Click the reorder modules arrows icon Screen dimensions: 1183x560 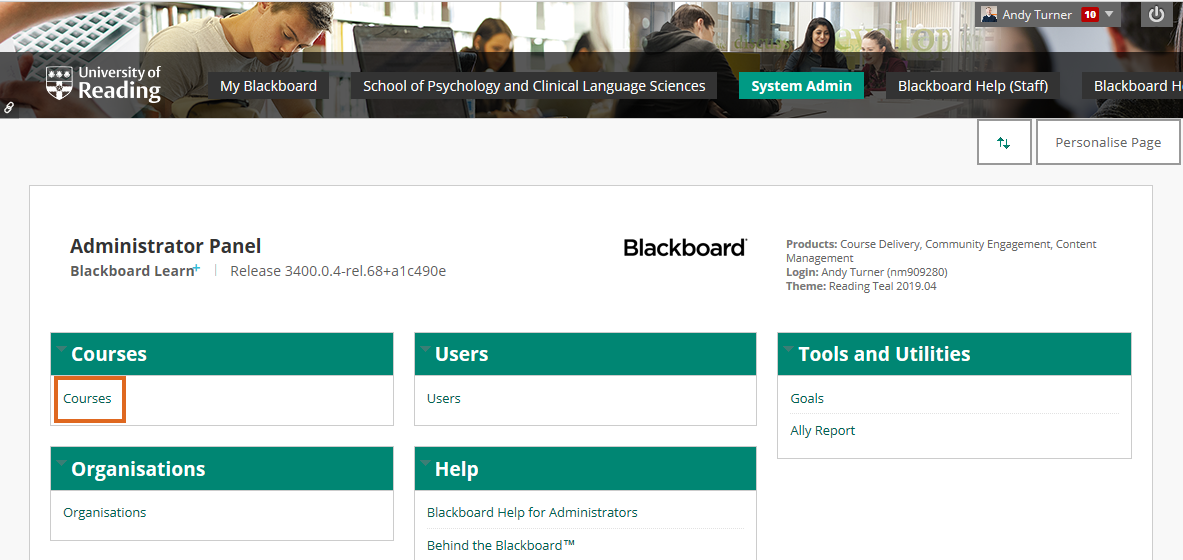tap(1003, 143)
